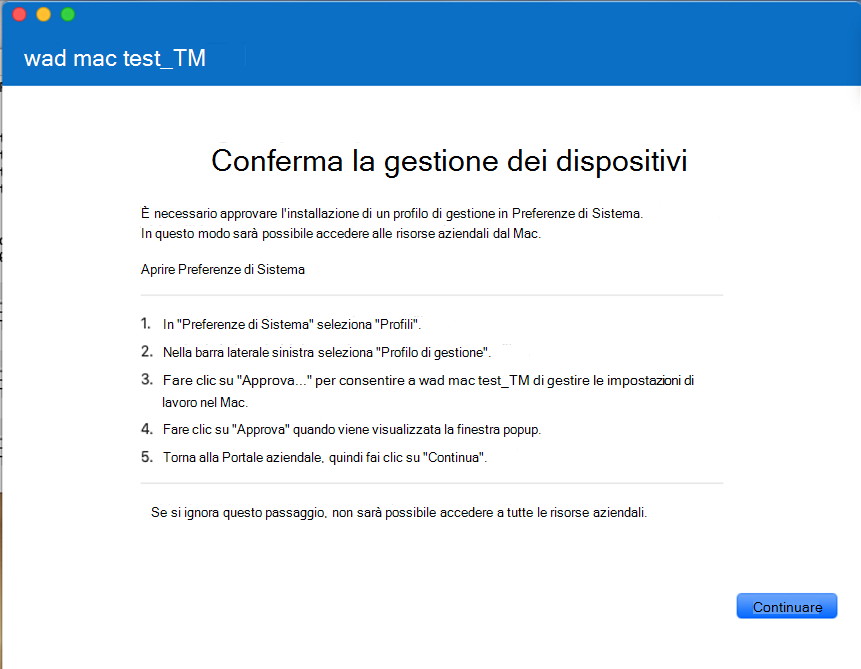Select step 1 mentioning "Profili"

(280, 324)
